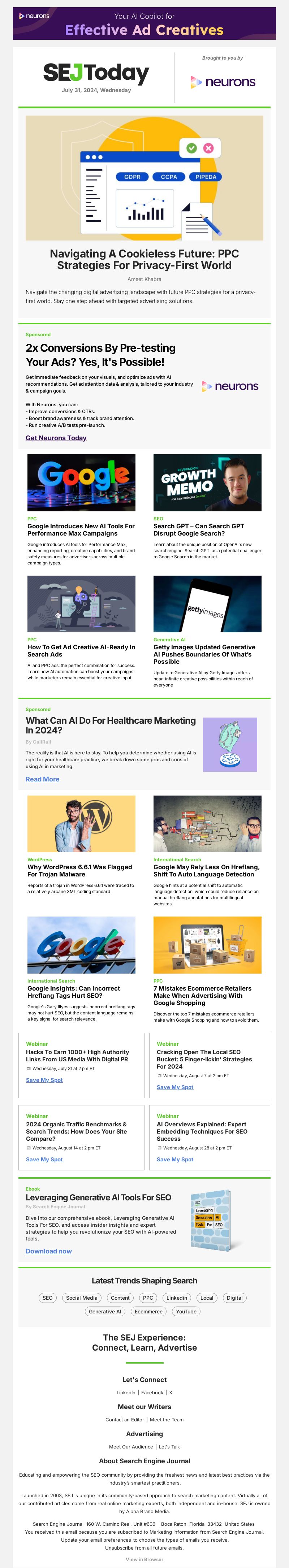Viewport: 289px width, 1568px height.
Task: Save My Spot for AI Overviews Explained webinar
Action: [175, 1160]
